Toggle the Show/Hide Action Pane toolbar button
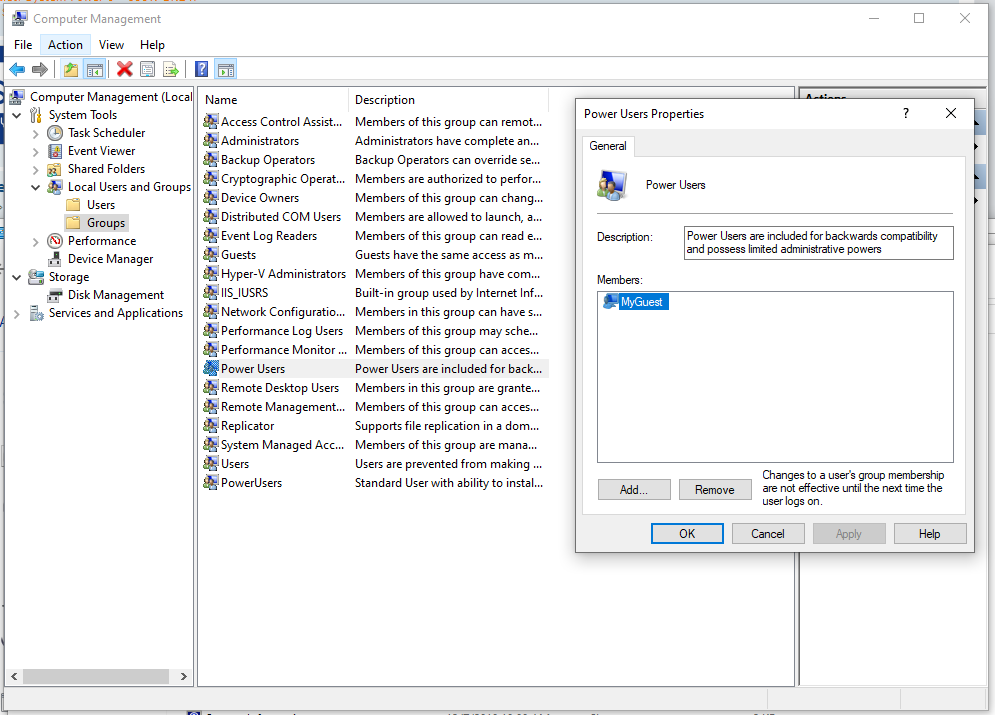 (x=226, y=69)
